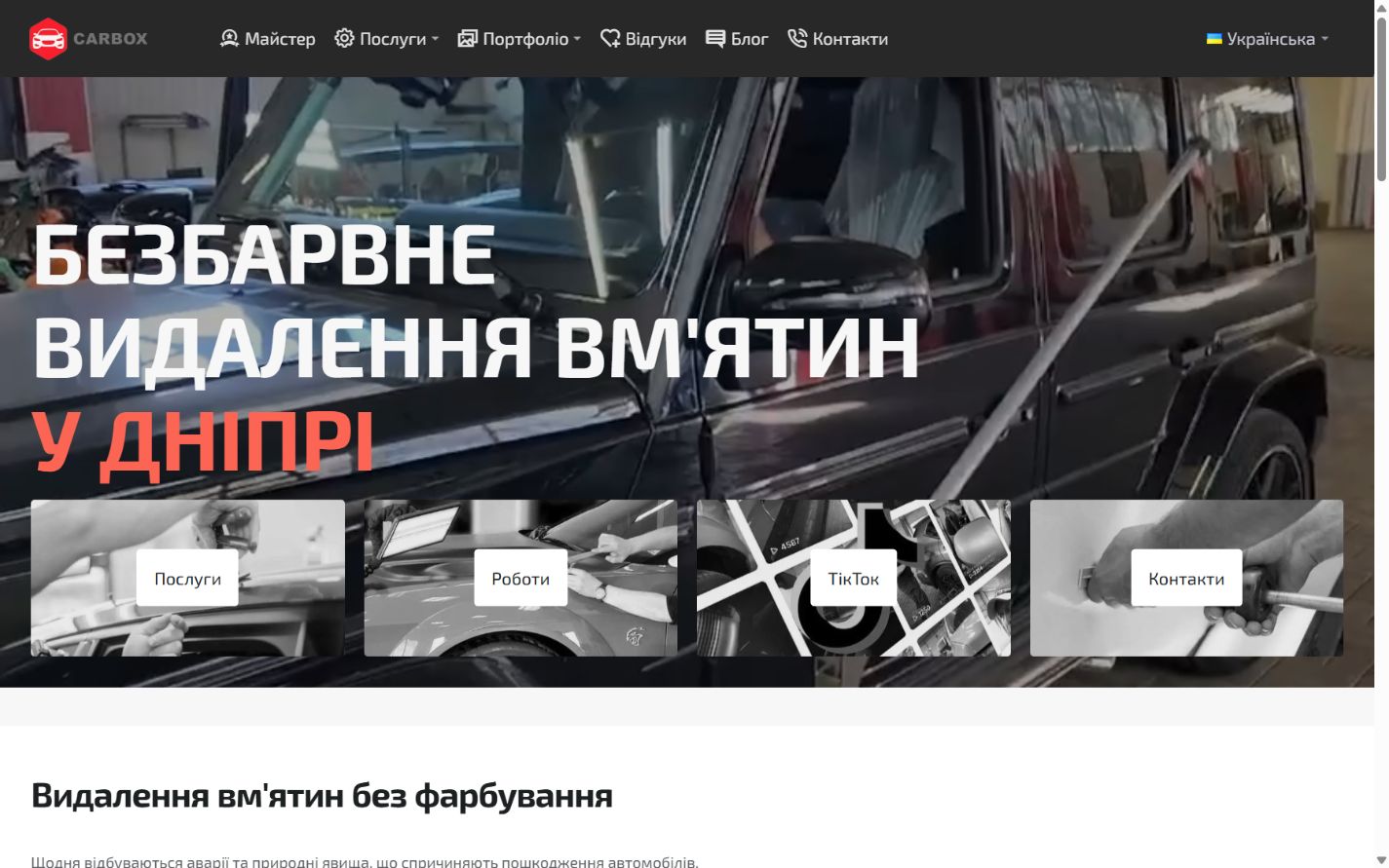Select Контакти in the top navigation
Image resolution: width=1389 pixels, height=868 pixels.
[x=838, y=39]
